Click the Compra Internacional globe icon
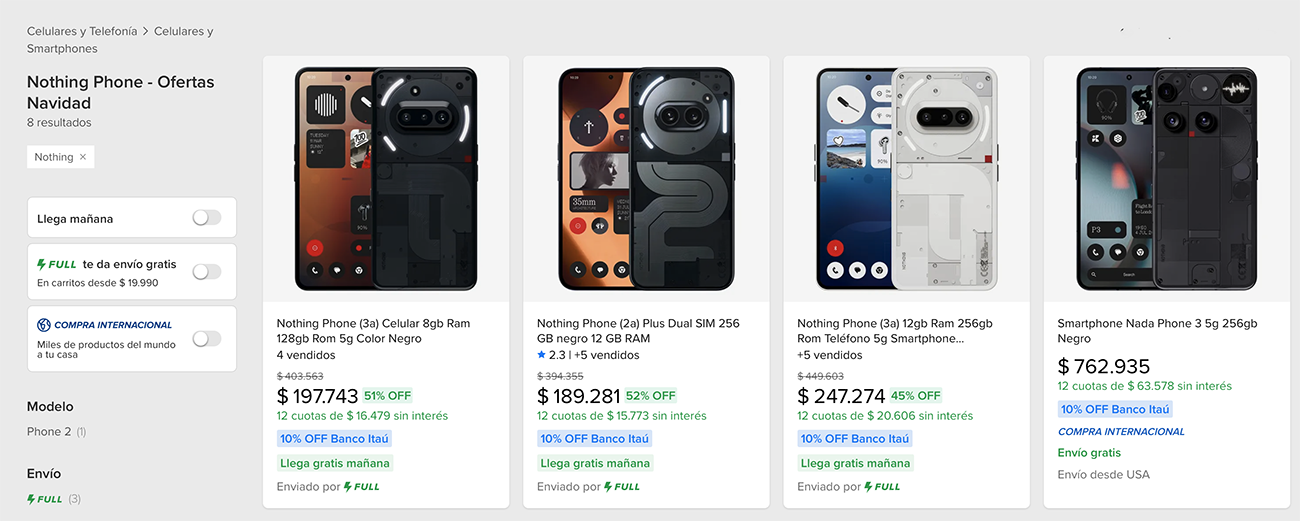This screenshot has width=1300, height=521. pyautogui.click(x=44, y=325)
